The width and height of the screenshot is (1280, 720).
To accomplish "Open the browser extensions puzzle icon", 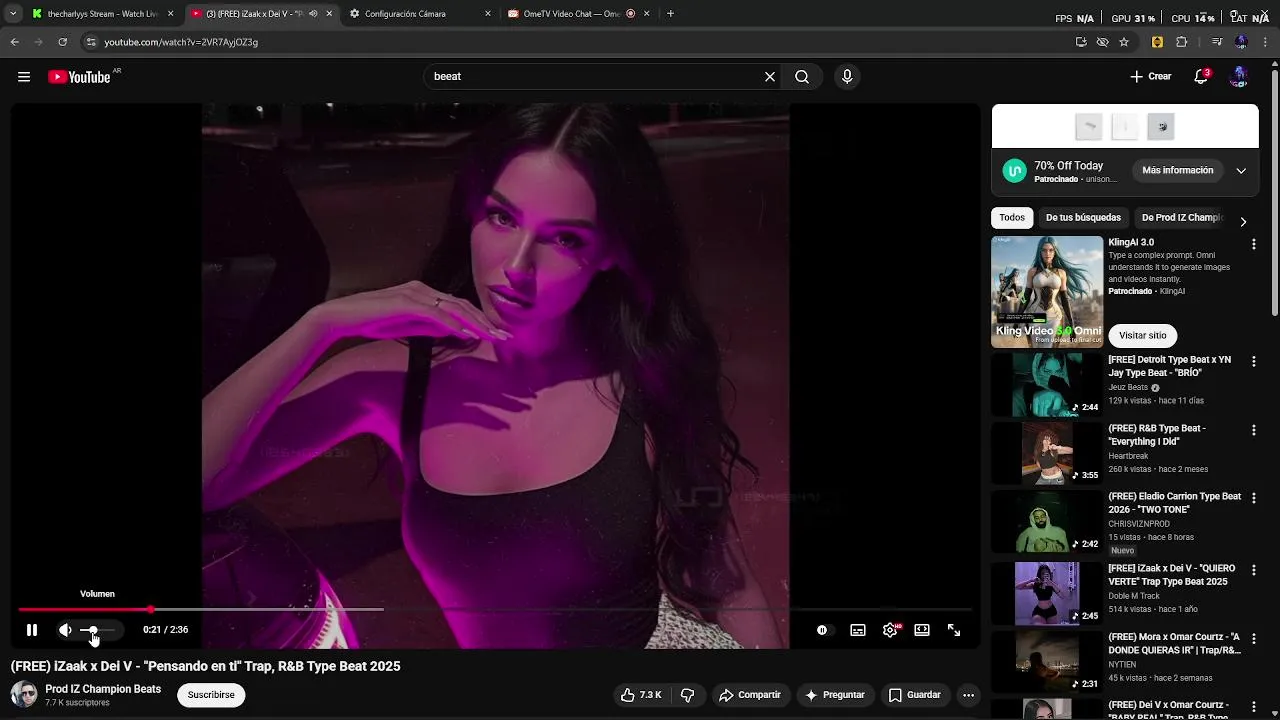I will (x=1182, y=42).
